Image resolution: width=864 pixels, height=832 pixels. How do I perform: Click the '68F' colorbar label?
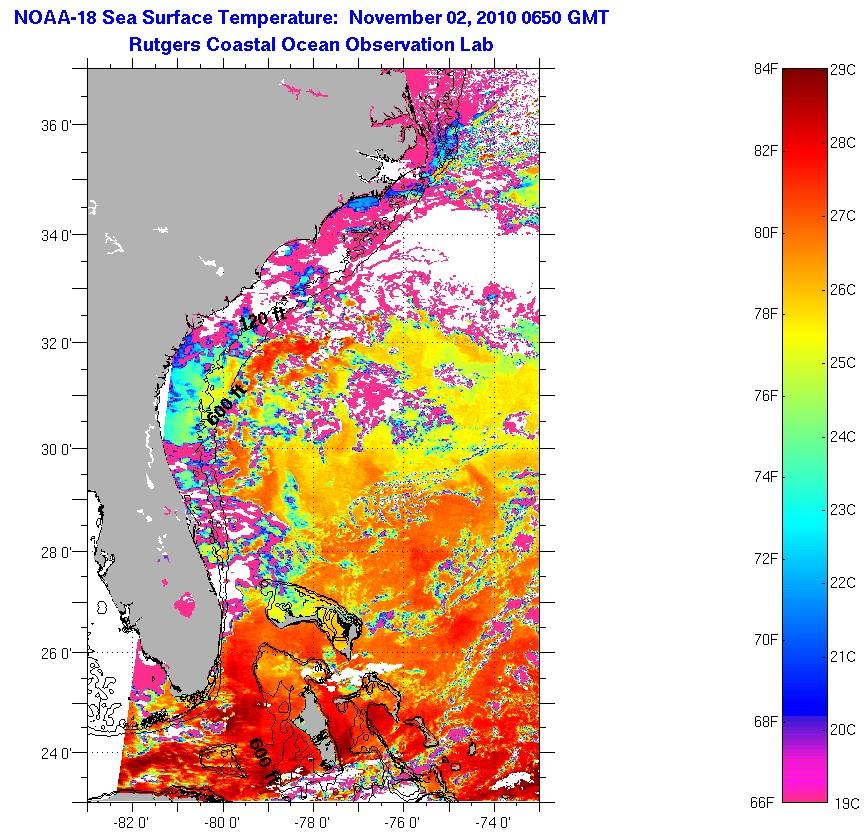tap(766, 721)
